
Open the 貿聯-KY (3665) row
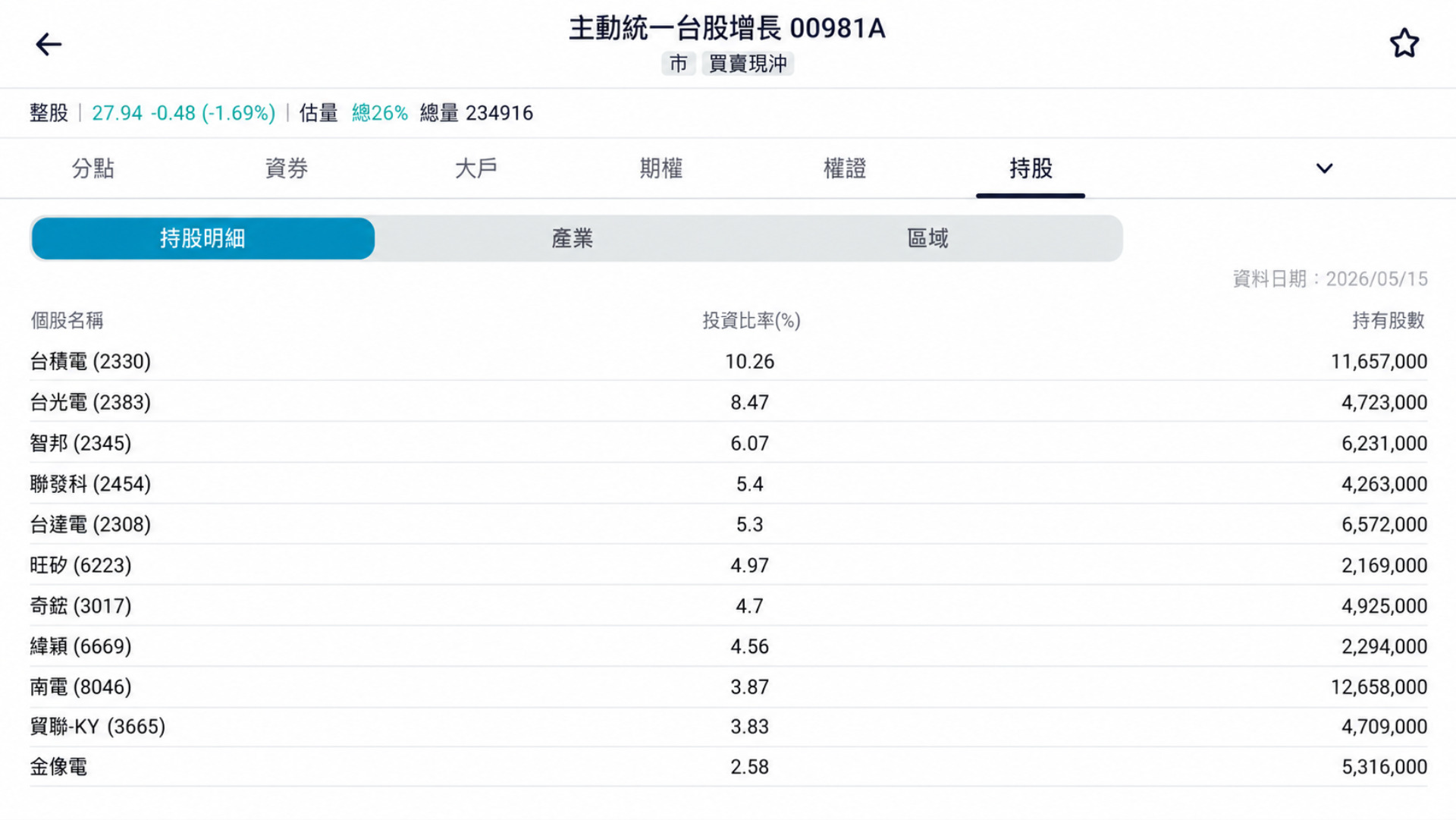pos(728,727)
